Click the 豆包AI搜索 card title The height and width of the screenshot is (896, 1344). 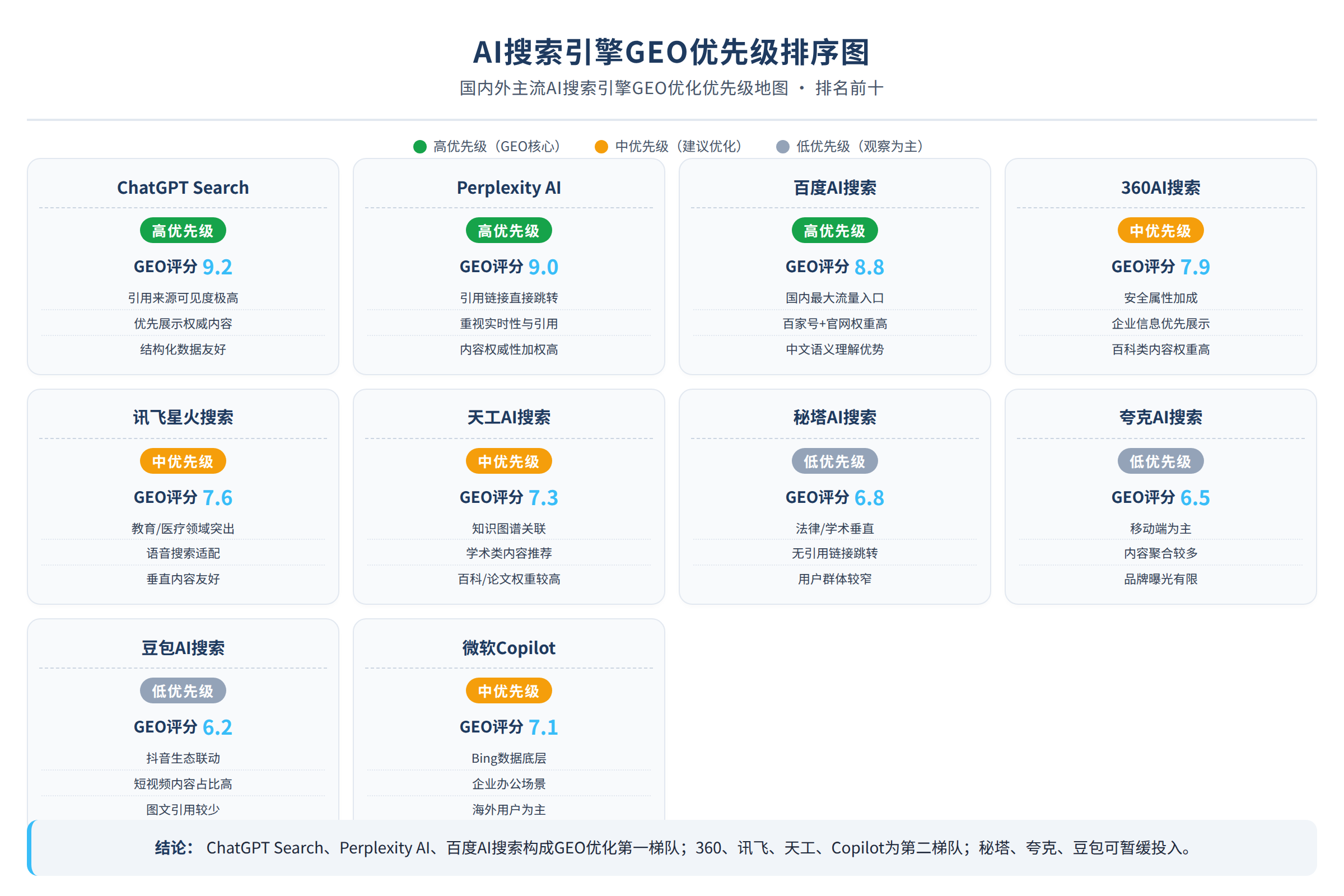(x=183, y=648)
